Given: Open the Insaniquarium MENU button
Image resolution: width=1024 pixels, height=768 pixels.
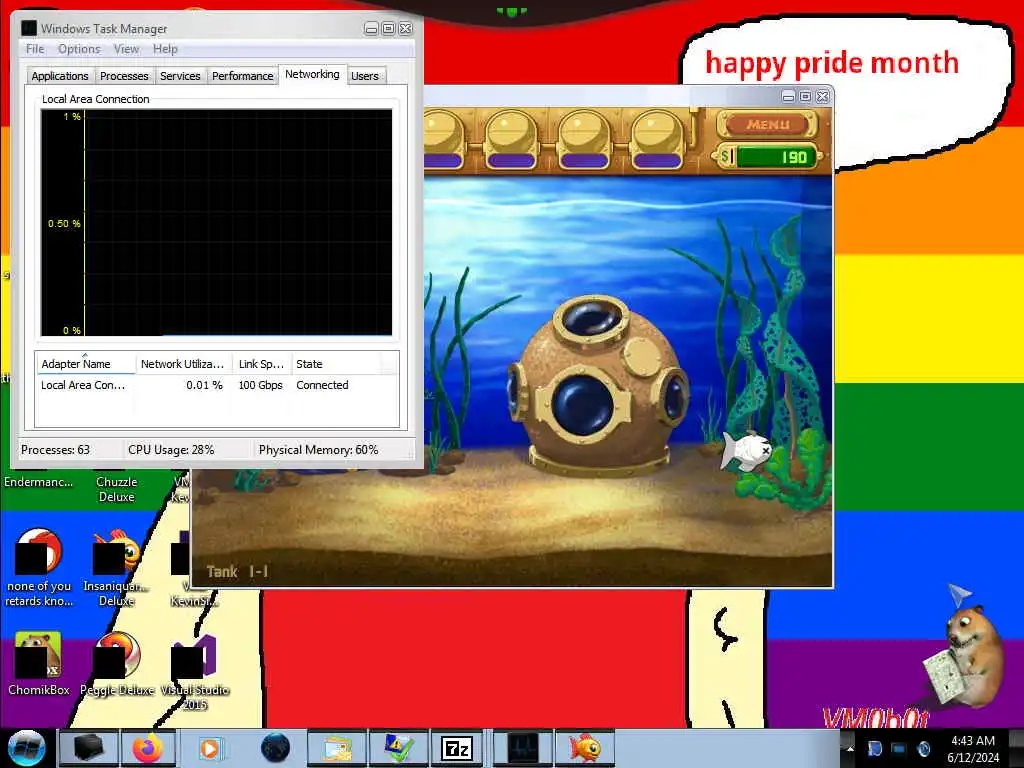Looking at the screenshot, I should (768, 123).
